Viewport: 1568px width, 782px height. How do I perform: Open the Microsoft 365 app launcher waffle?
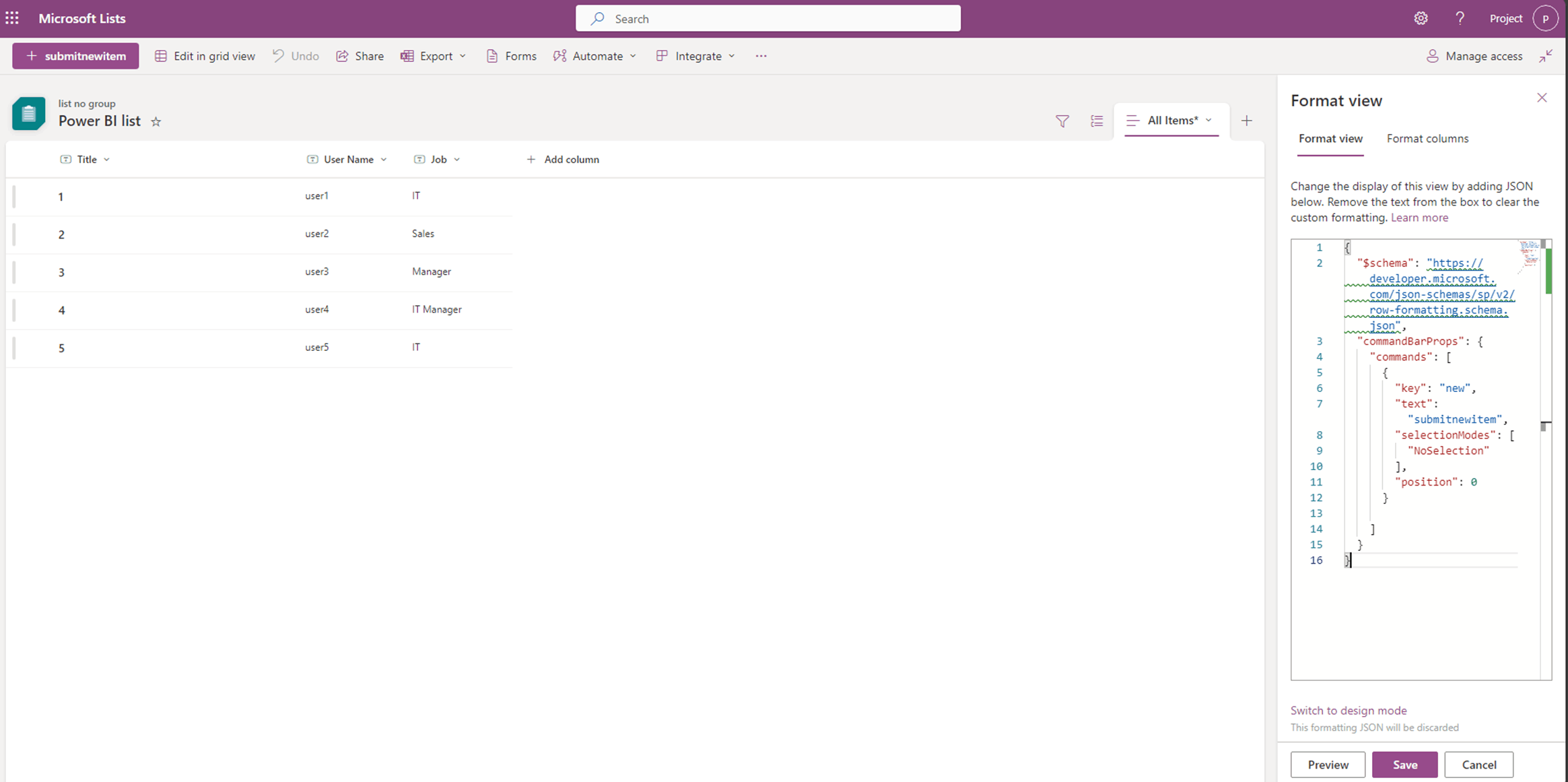click(x=12, y=18)
